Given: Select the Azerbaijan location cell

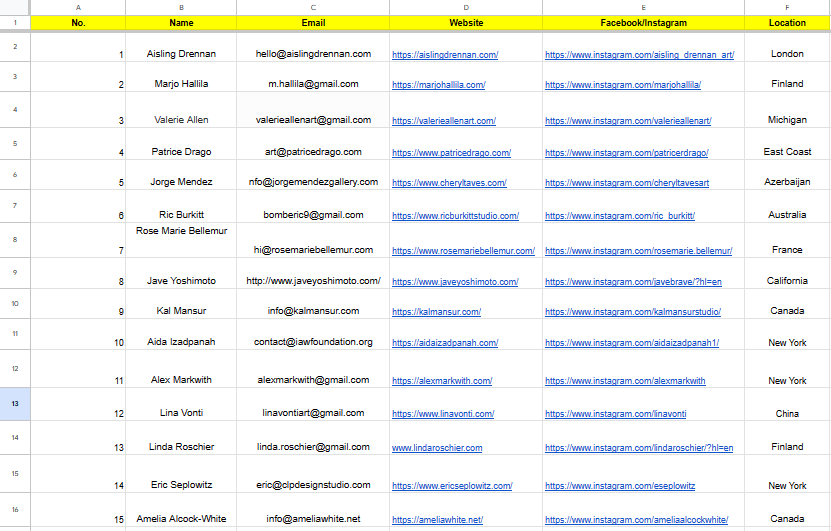Looking at the screenshot, I should 787,175.
